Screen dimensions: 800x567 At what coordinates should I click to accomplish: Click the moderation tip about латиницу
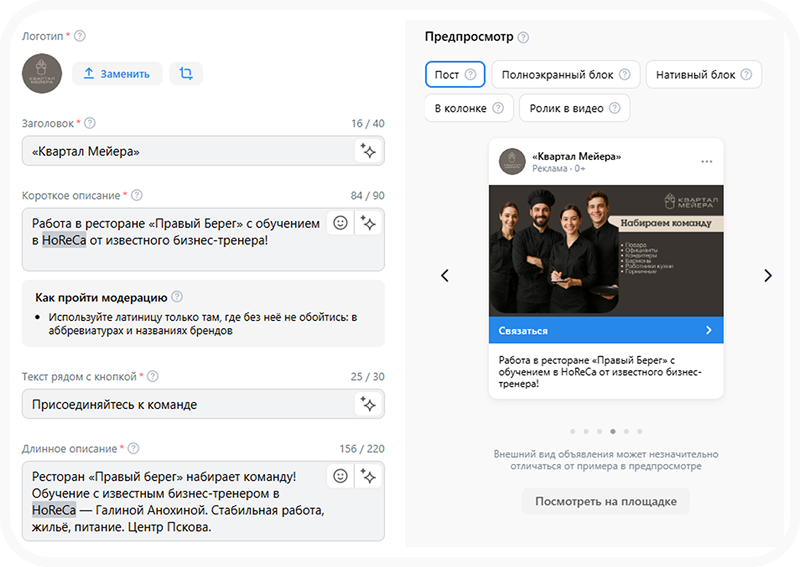tap(203, 324)
